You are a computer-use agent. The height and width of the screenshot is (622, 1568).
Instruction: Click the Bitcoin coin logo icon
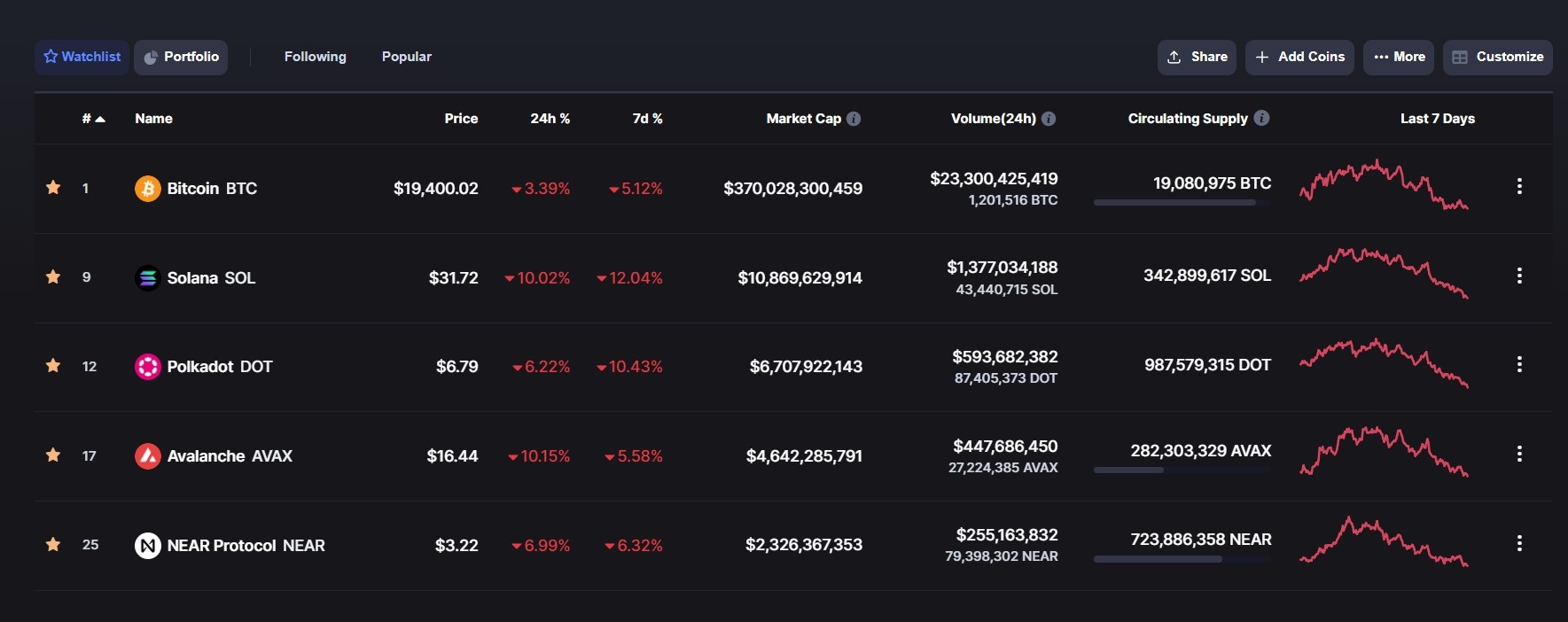point(147,189)
